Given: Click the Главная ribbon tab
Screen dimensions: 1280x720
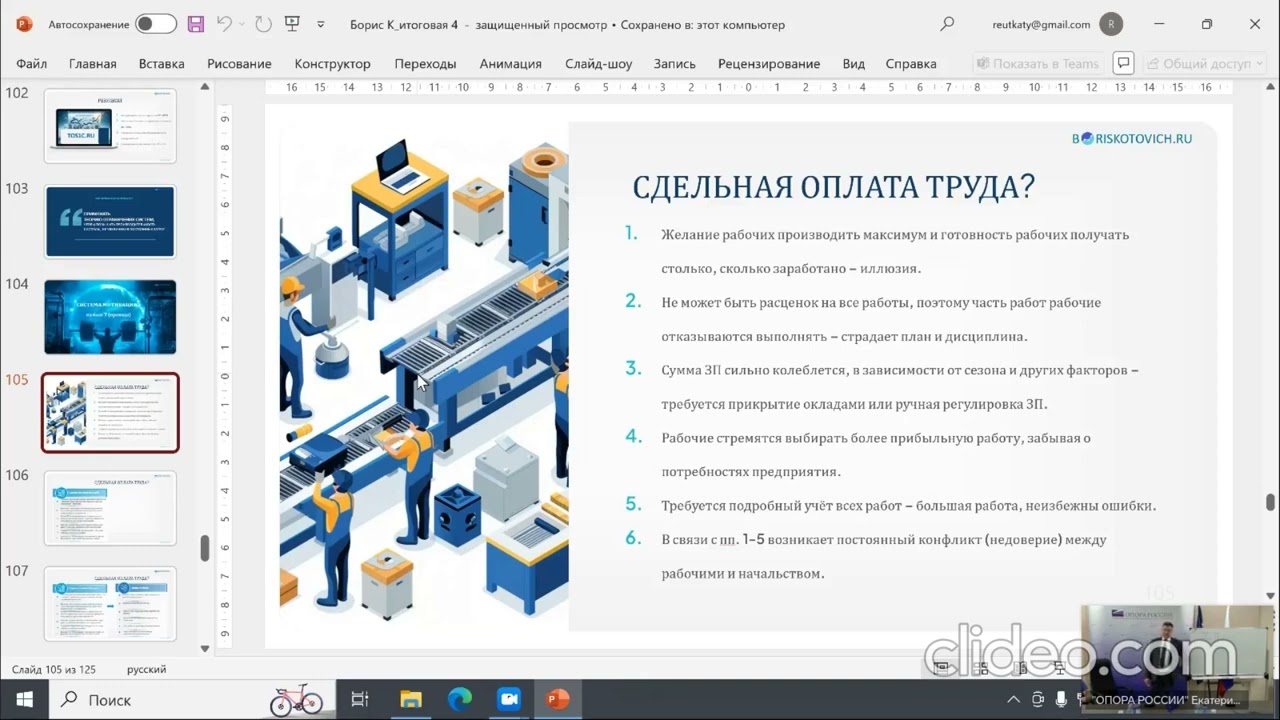Looking at the screenshot, I should pos(93,63).
